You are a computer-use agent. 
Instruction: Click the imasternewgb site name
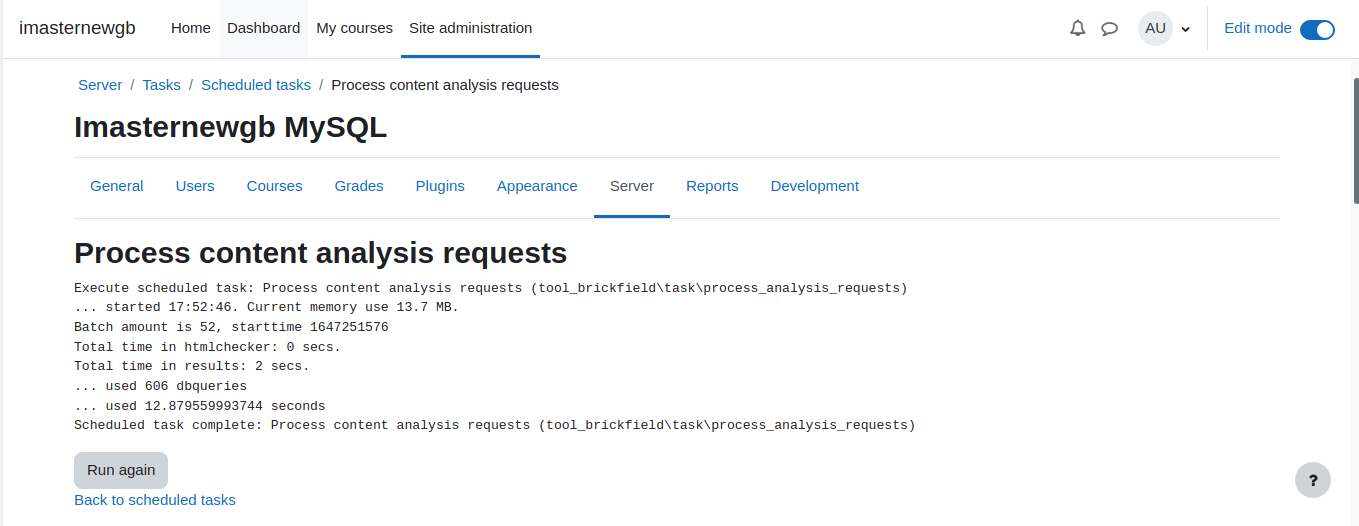pyautogui.click(x=77, y=28)
